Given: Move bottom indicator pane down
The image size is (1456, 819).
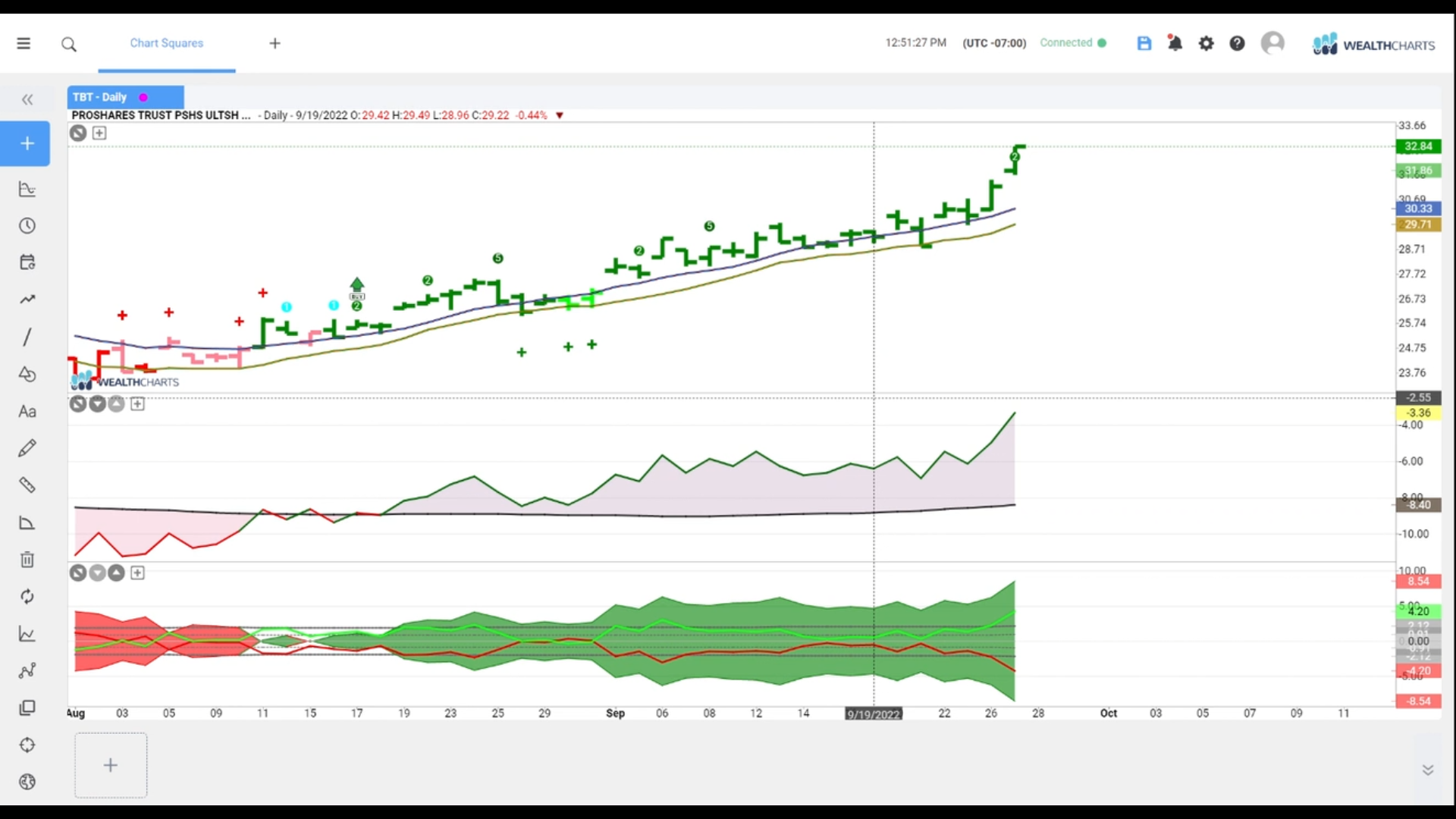Looking at the screenshot, I should tap(97, 573).
